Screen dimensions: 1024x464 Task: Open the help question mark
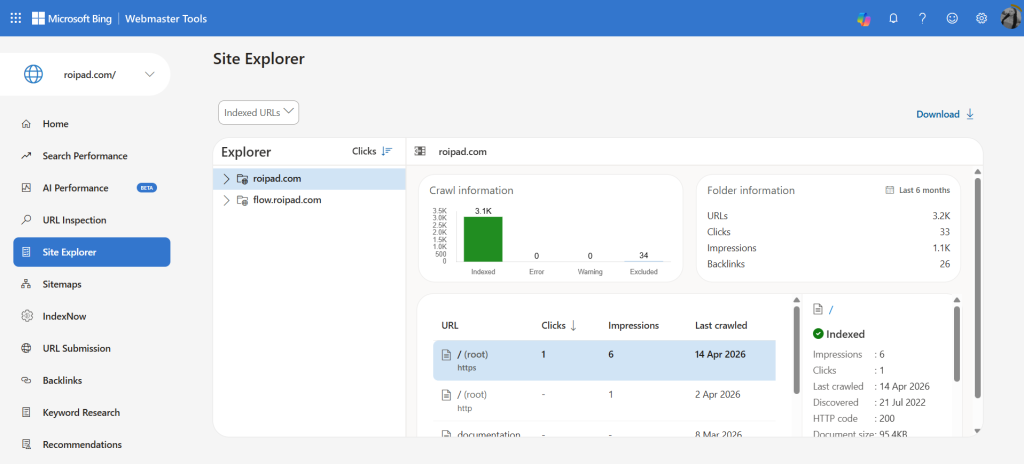[x=922, y=18]
